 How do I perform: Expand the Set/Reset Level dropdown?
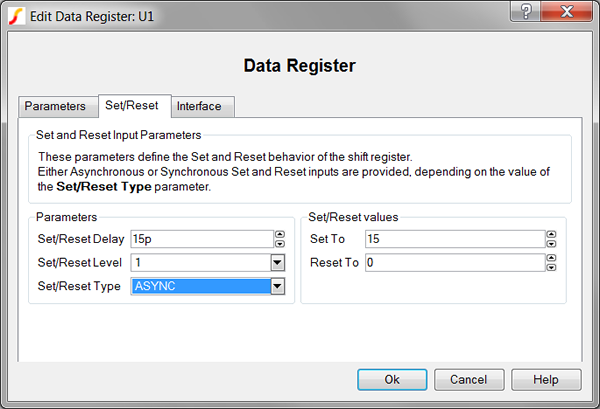point(278,262)
